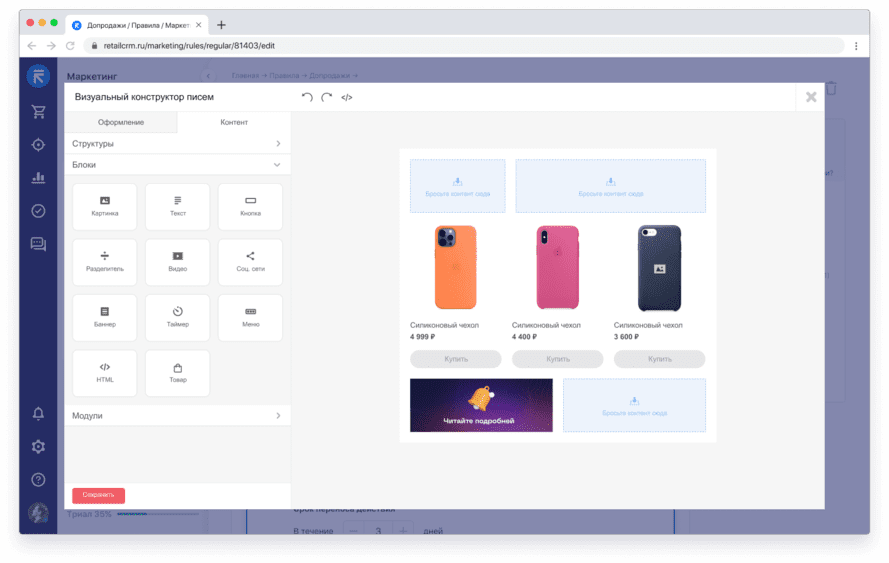Click the drop zone beside the banner
Screen dimensions: 889x563
(634, 405)
